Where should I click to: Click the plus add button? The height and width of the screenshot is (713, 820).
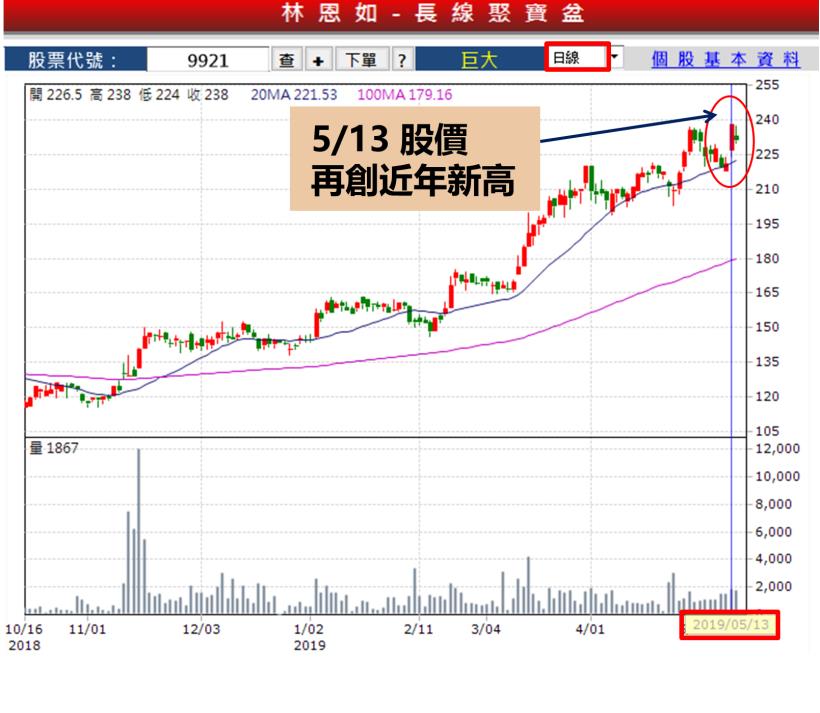(318, 60)
